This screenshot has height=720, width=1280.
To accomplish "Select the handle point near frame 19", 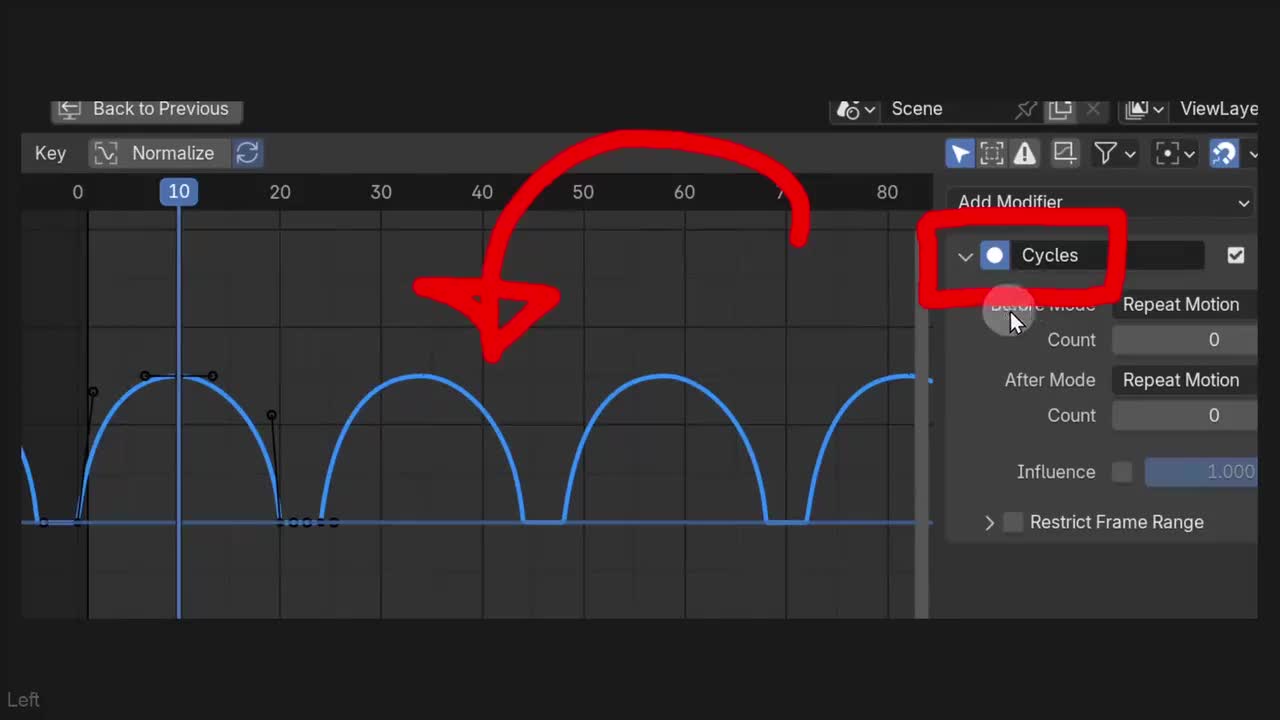I will tap(271, 415).
